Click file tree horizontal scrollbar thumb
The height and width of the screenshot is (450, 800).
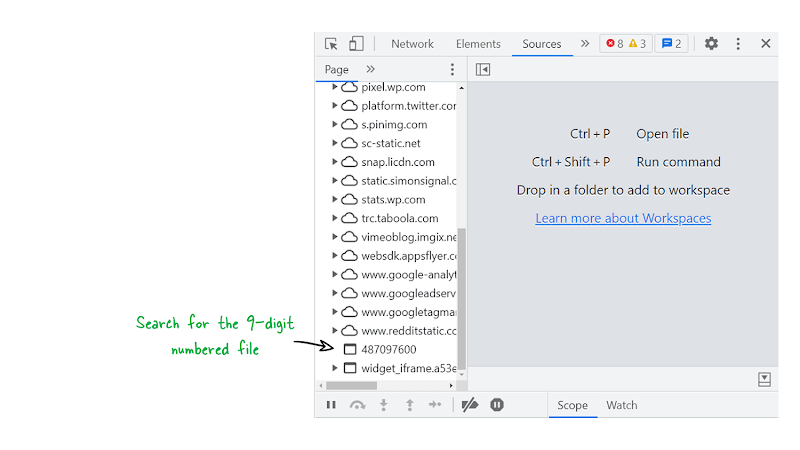click(x=352, y=386)
